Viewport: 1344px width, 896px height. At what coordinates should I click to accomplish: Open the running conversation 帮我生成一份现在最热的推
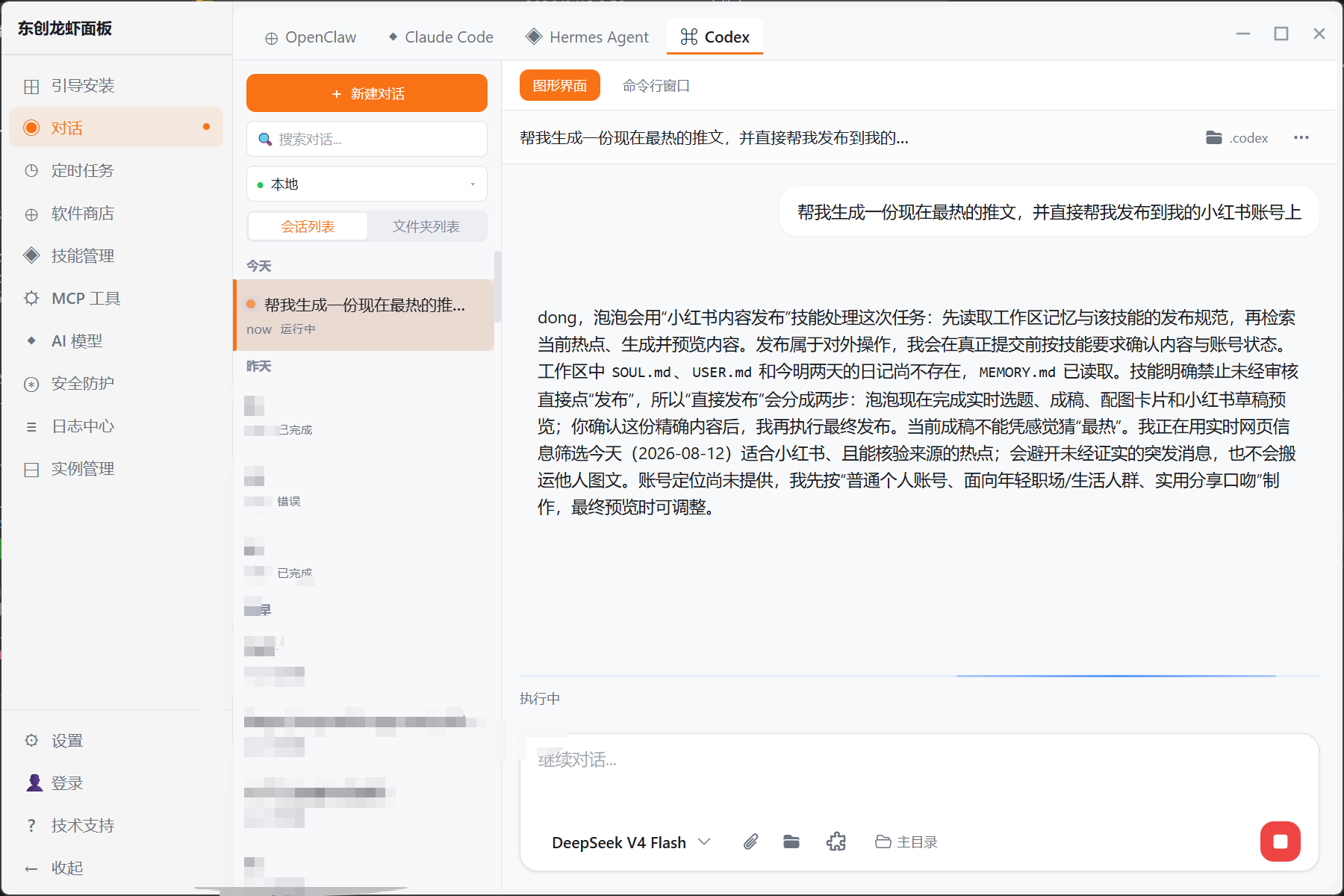[x=364, y=315]
